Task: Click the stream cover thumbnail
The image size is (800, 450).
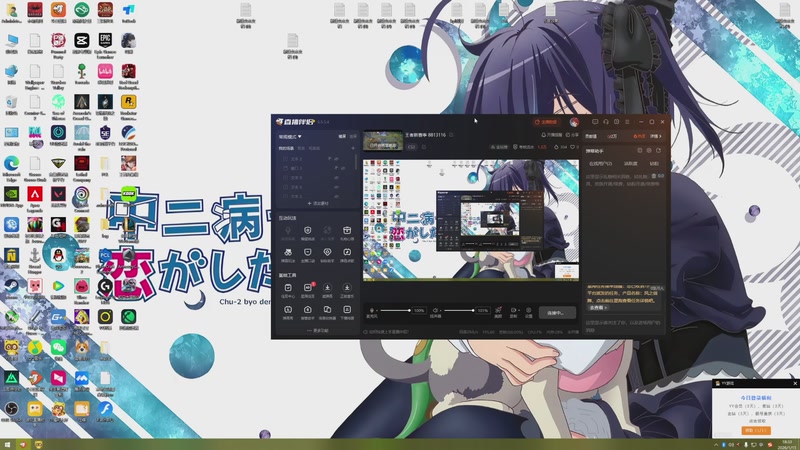Action: pyautogui.click(x=383, y=140)
